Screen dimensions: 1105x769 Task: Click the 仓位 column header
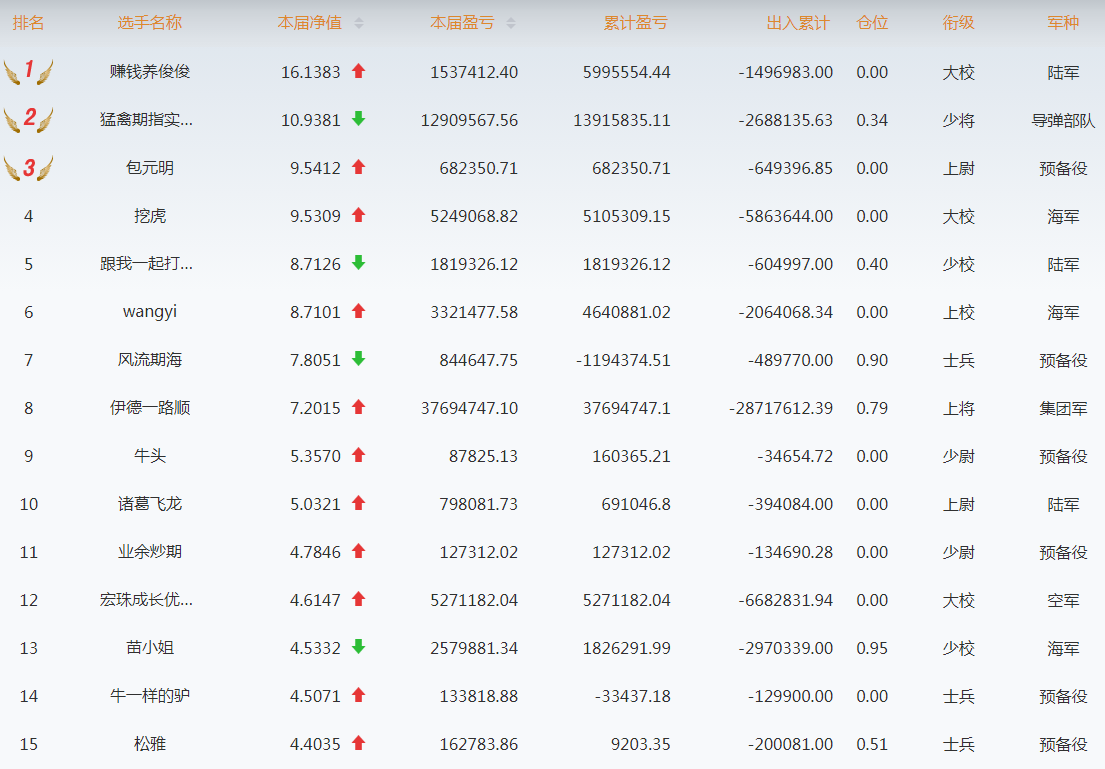(x=872, y=23)
